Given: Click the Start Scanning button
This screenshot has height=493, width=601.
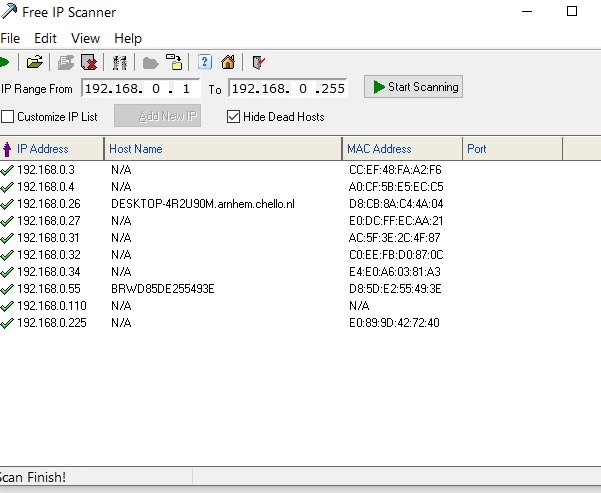Looking at the screenshot, I should point(413,87).
